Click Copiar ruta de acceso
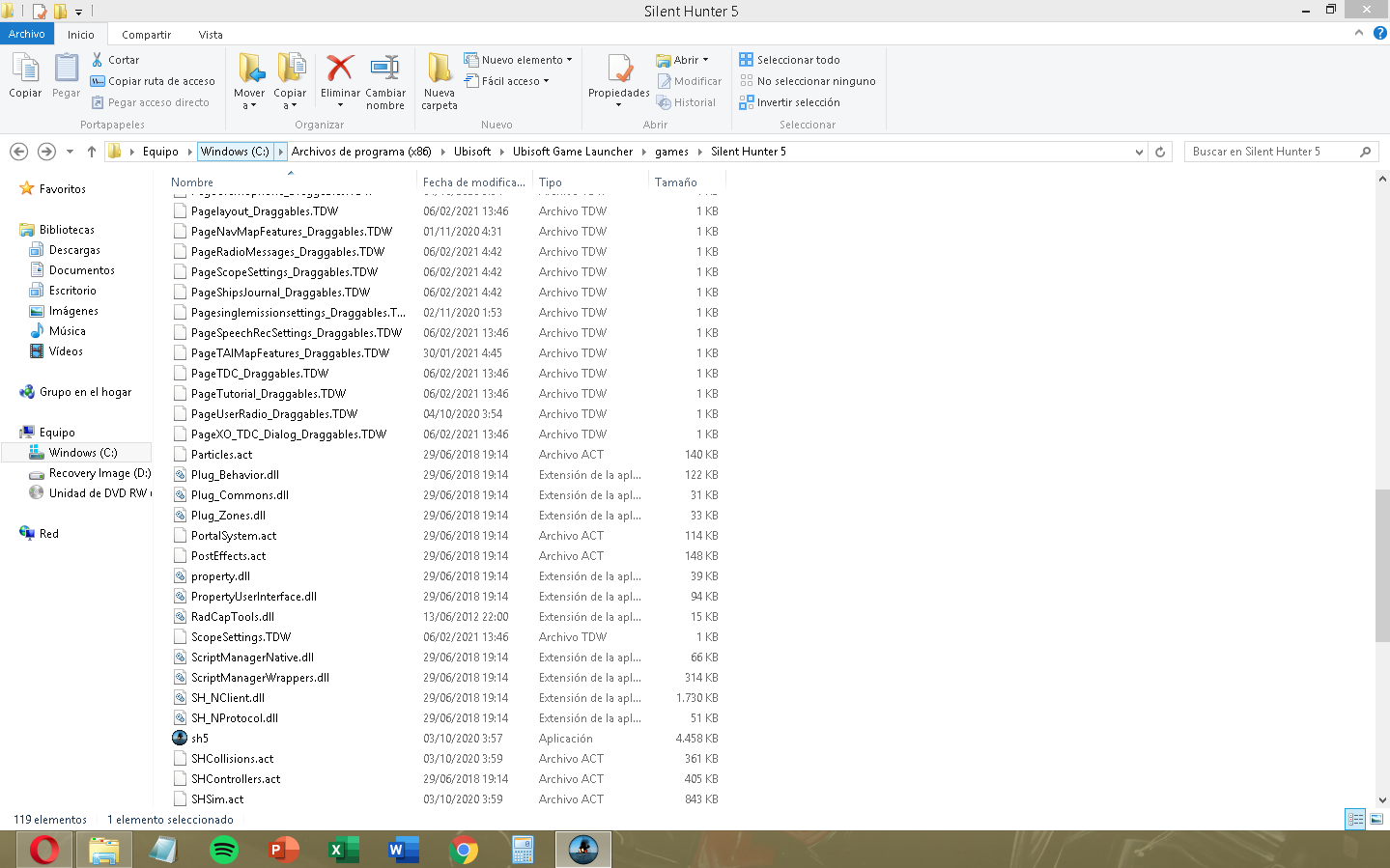1390x868 pixels. click(153, 81)
